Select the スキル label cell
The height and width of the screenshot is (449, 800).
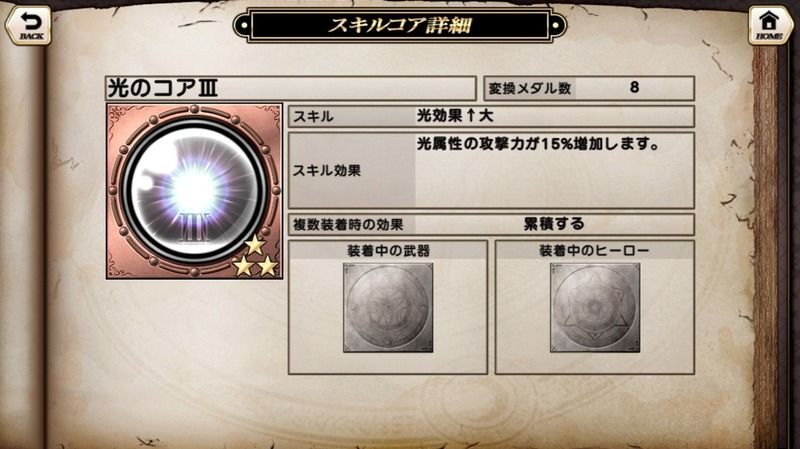point(352,117)
